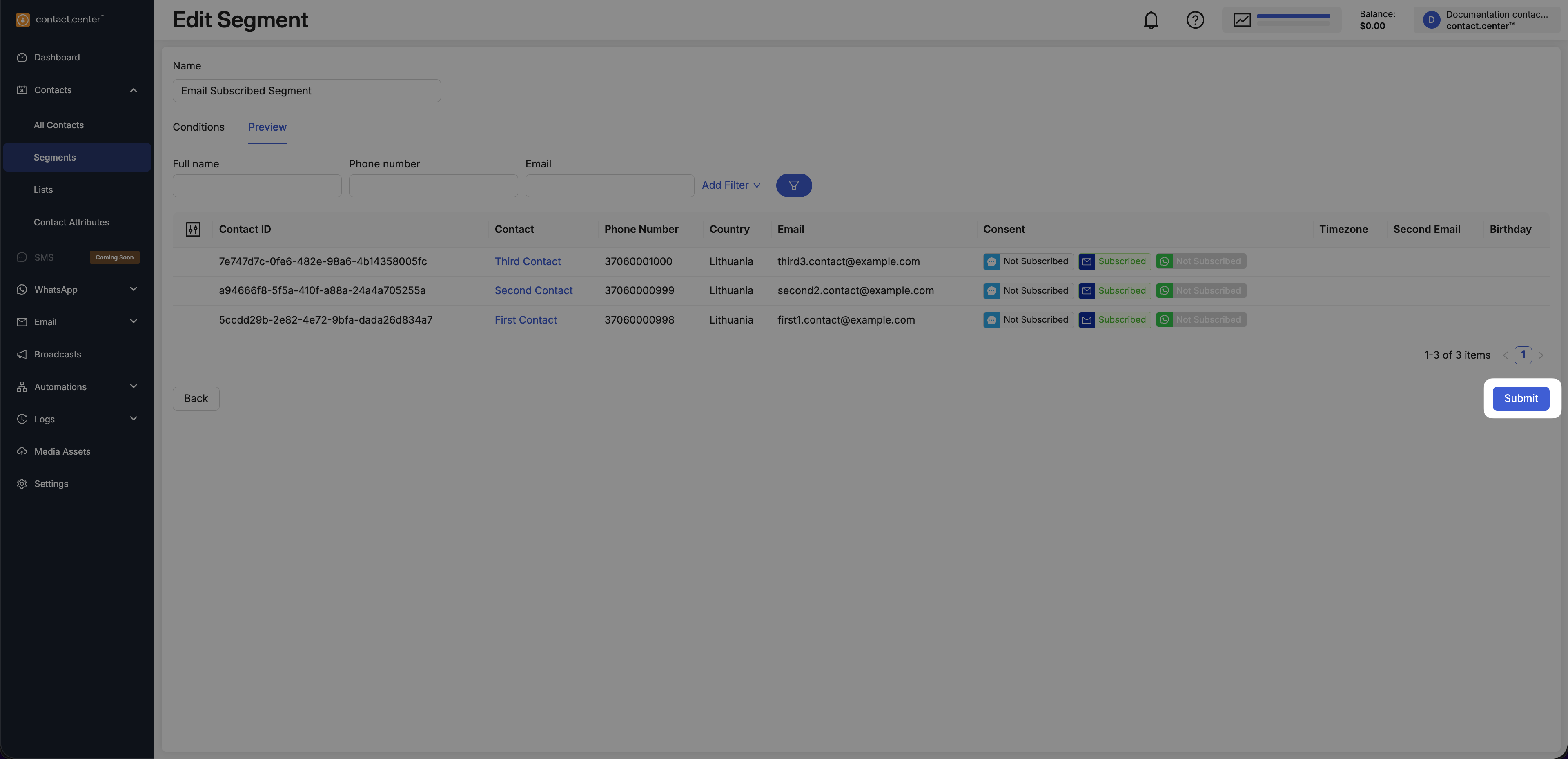Switch to the Conditions tab

coord(198,127)
